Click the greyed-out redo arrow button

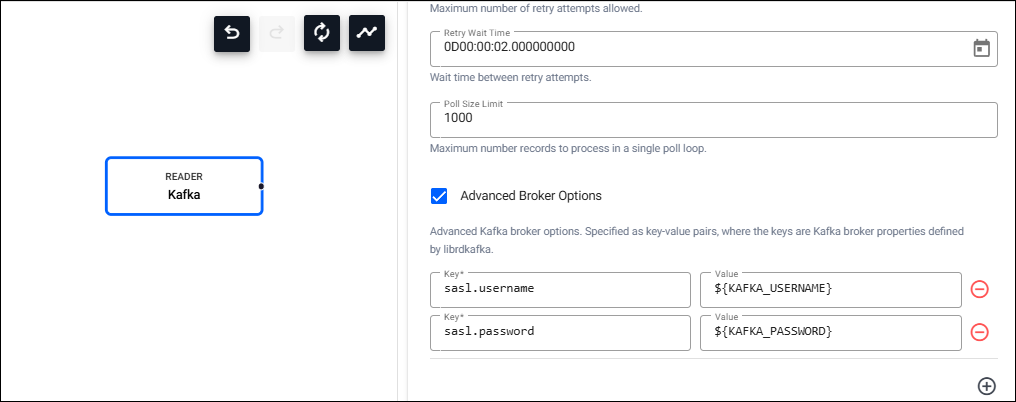[277, 33]
